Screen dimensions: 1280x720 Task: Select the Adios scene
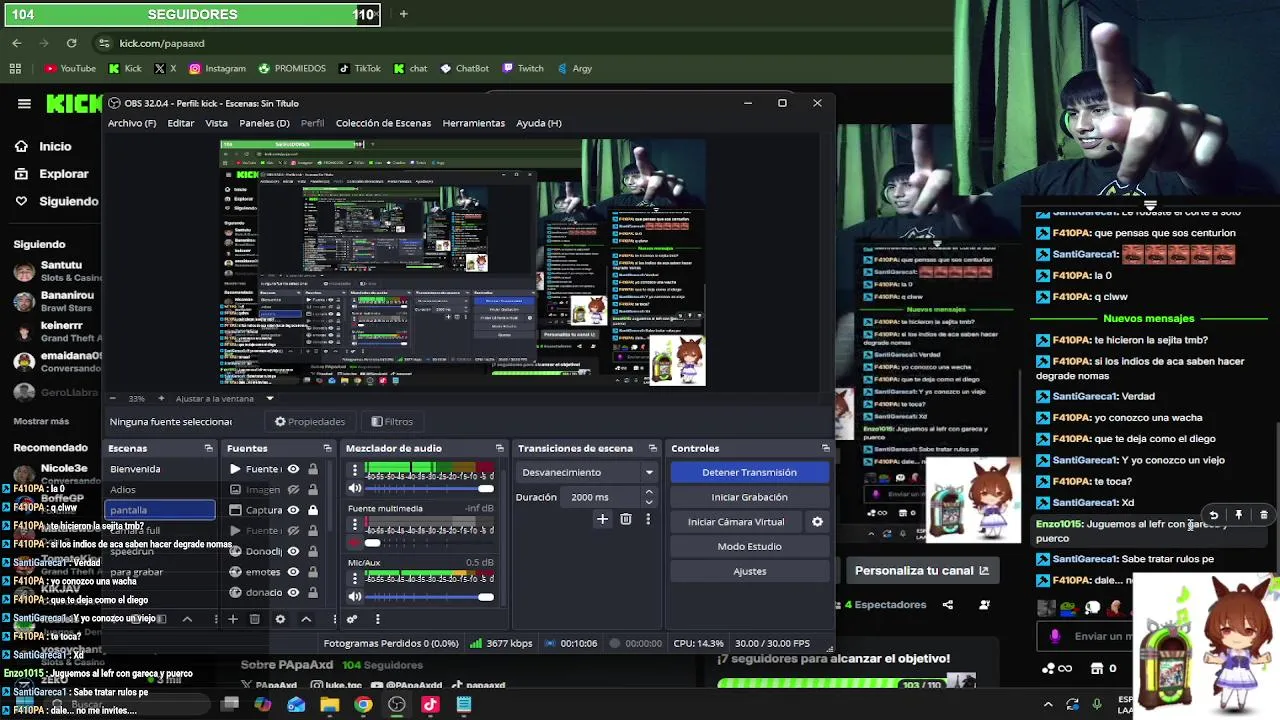tap(160, 490)
